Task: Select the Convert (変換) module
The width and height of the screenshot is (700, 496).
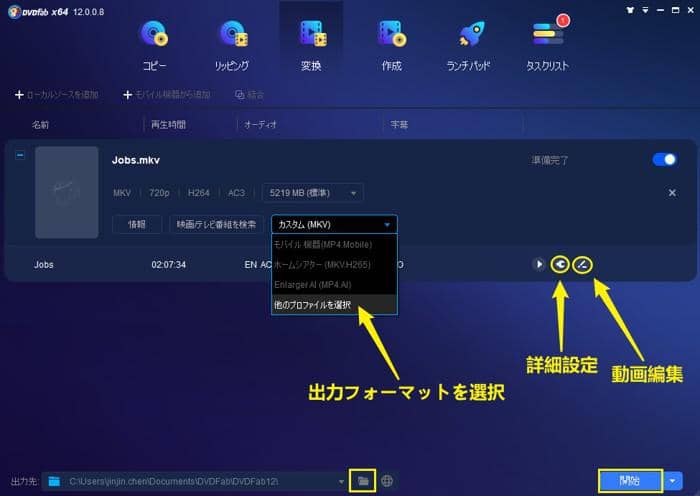Action: click(312, 45)
